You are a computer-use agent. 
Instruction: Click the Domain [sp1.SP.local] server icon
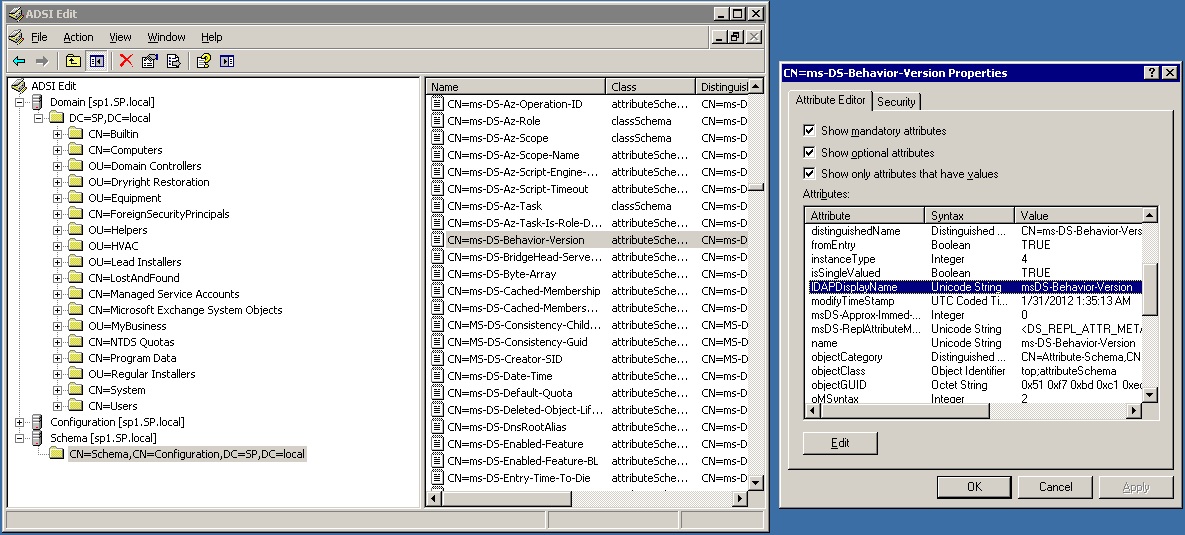37,102
